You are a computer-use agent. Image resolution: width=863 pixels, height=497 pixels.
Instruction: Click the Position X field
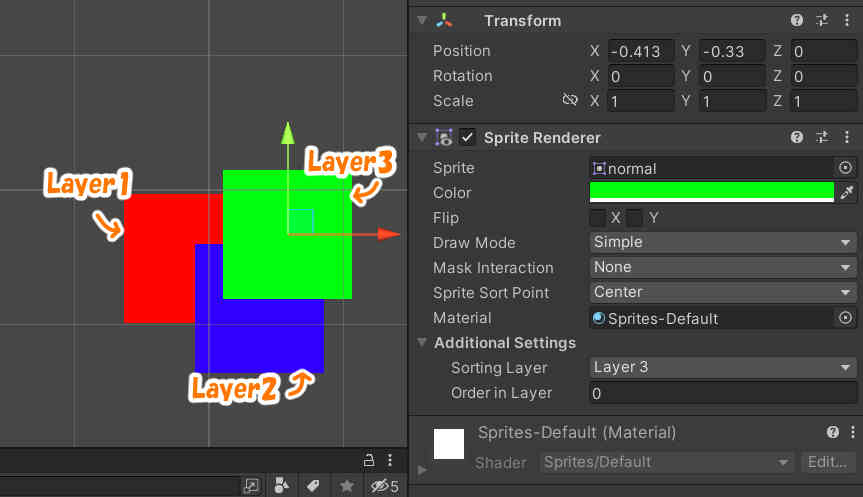[x=641, y=51]
